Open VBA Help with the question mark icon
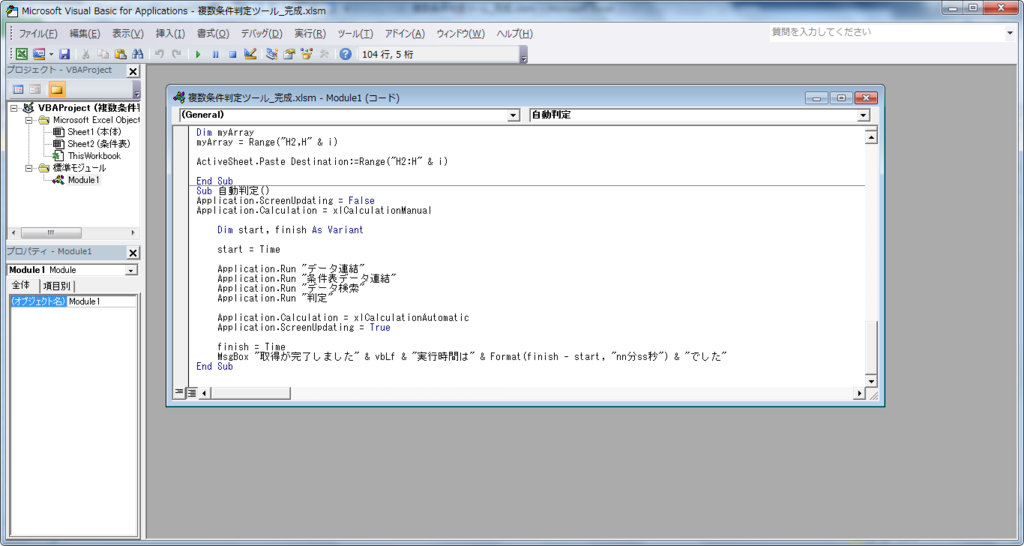Viewport: 1024px width, 546px height. [x=345, y=54]
